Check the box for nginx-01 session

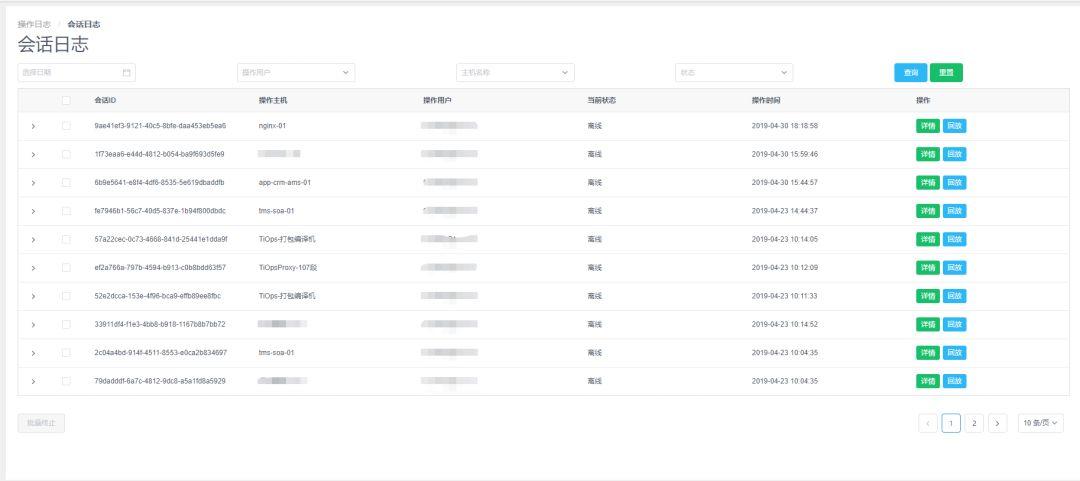[66, 126]
